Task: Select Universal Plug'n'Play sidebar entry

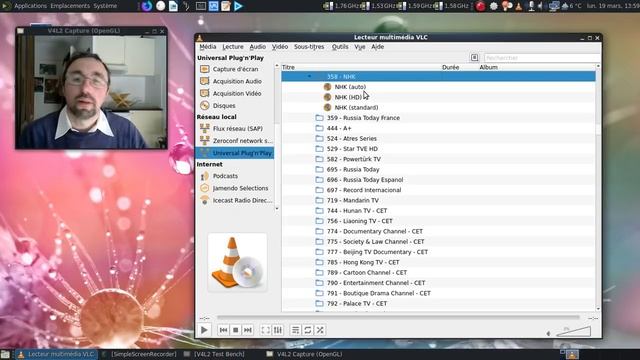Action: (235, 153)
